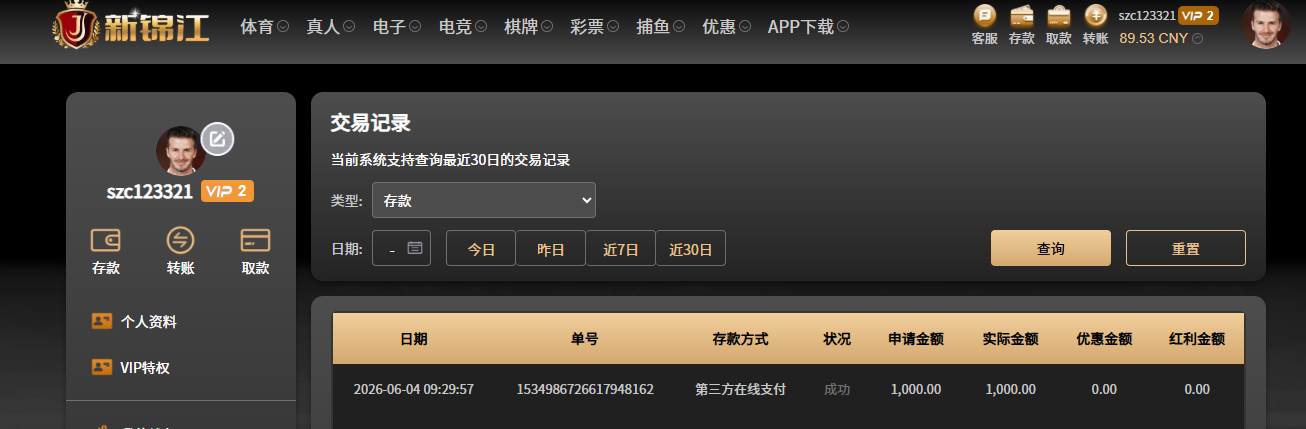Click the VIP 2 badge in header
This screenshot has height=429, width=1306.
1198,15
